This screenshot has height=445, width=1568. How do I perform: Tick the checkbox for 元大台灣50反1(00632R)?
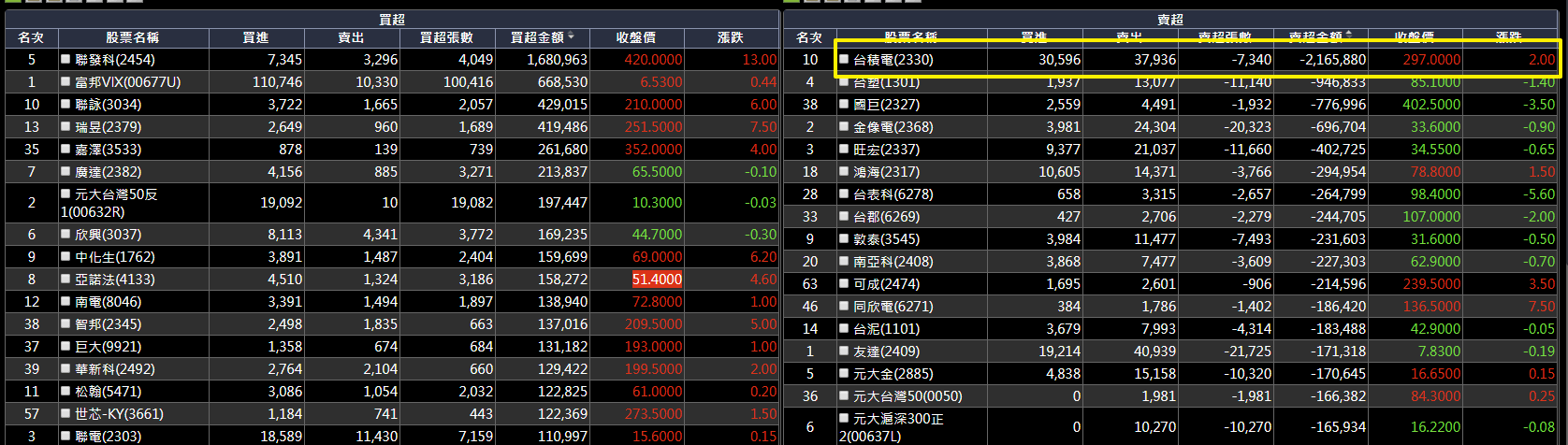[65, 194]
